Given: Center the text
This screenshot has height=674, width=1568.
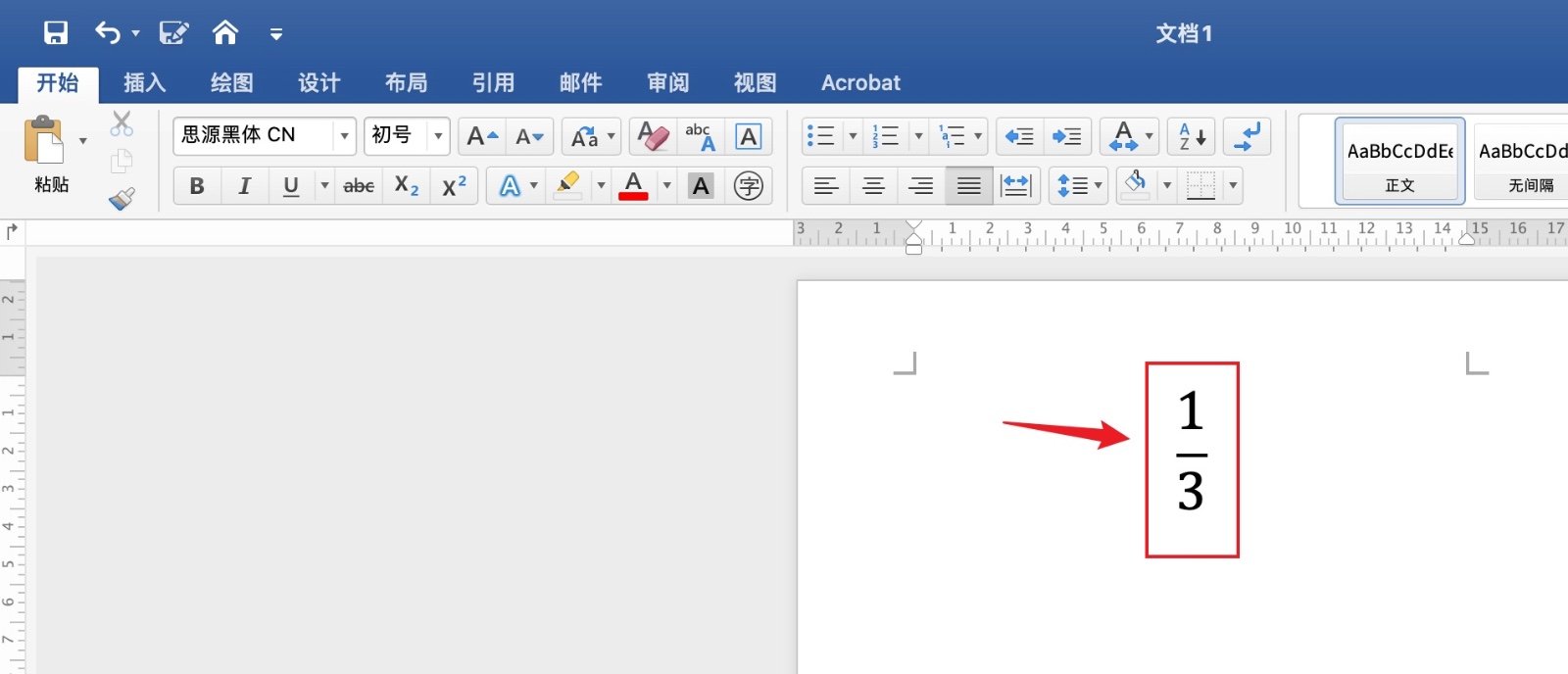Looking at the screenshot, I should click(x=873, y=186).
